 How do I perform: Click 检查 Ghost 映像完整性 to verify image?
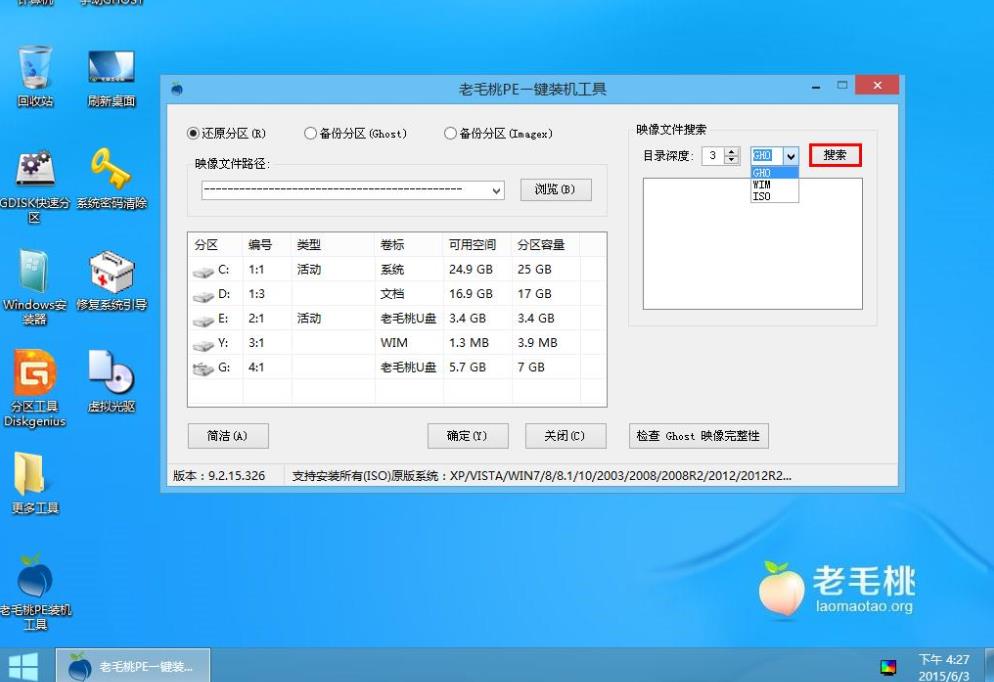click(x=701, y=436)
